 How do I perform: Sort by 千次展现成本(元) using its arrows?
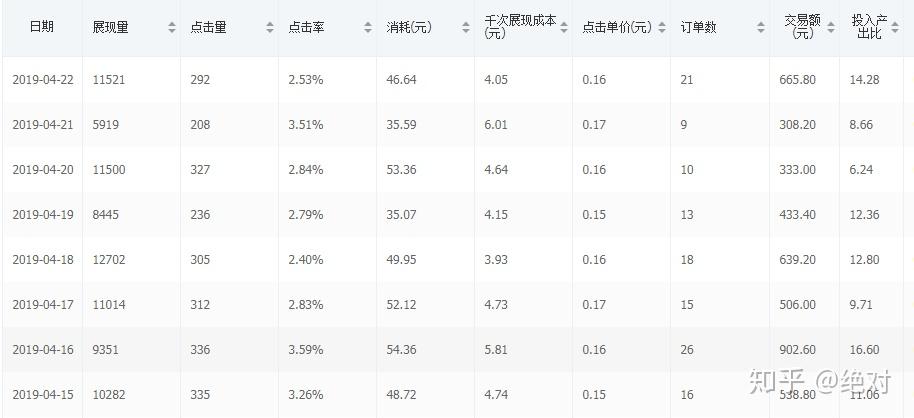pos(564,28)
